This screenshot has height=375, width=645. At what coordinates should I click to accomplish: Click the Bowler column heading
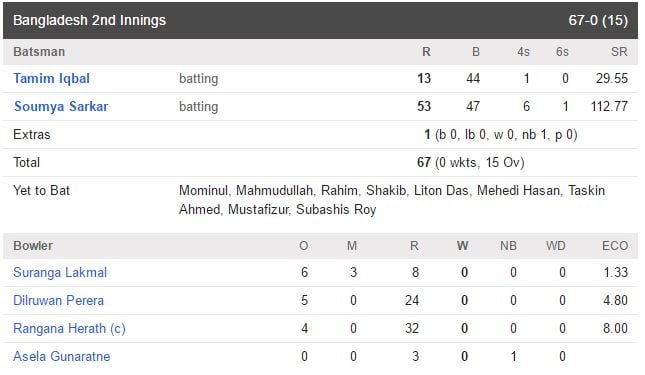tap(33, 246)
